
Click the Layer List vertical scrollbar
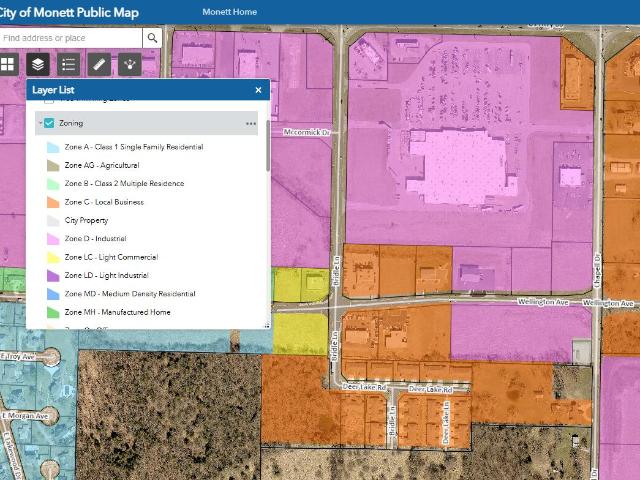(267, 150)
